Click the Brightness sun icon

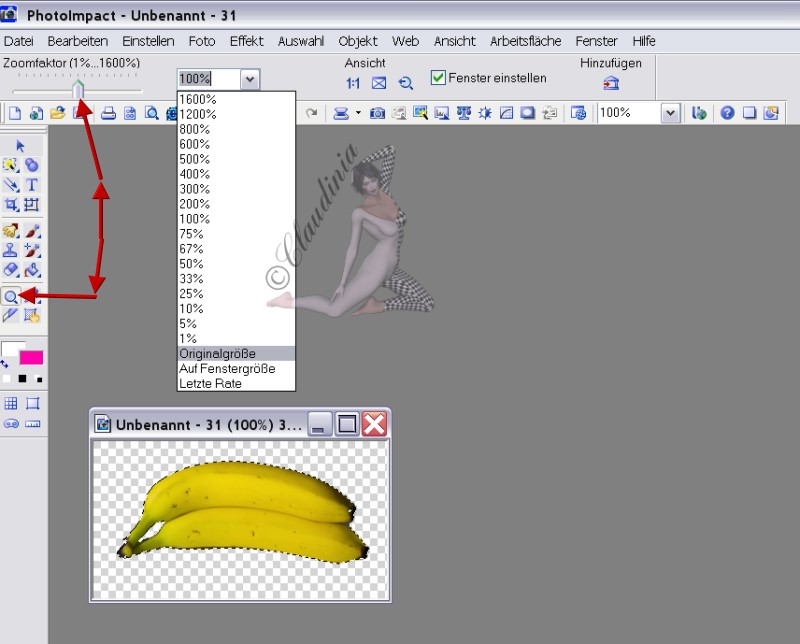pos(485,113)
